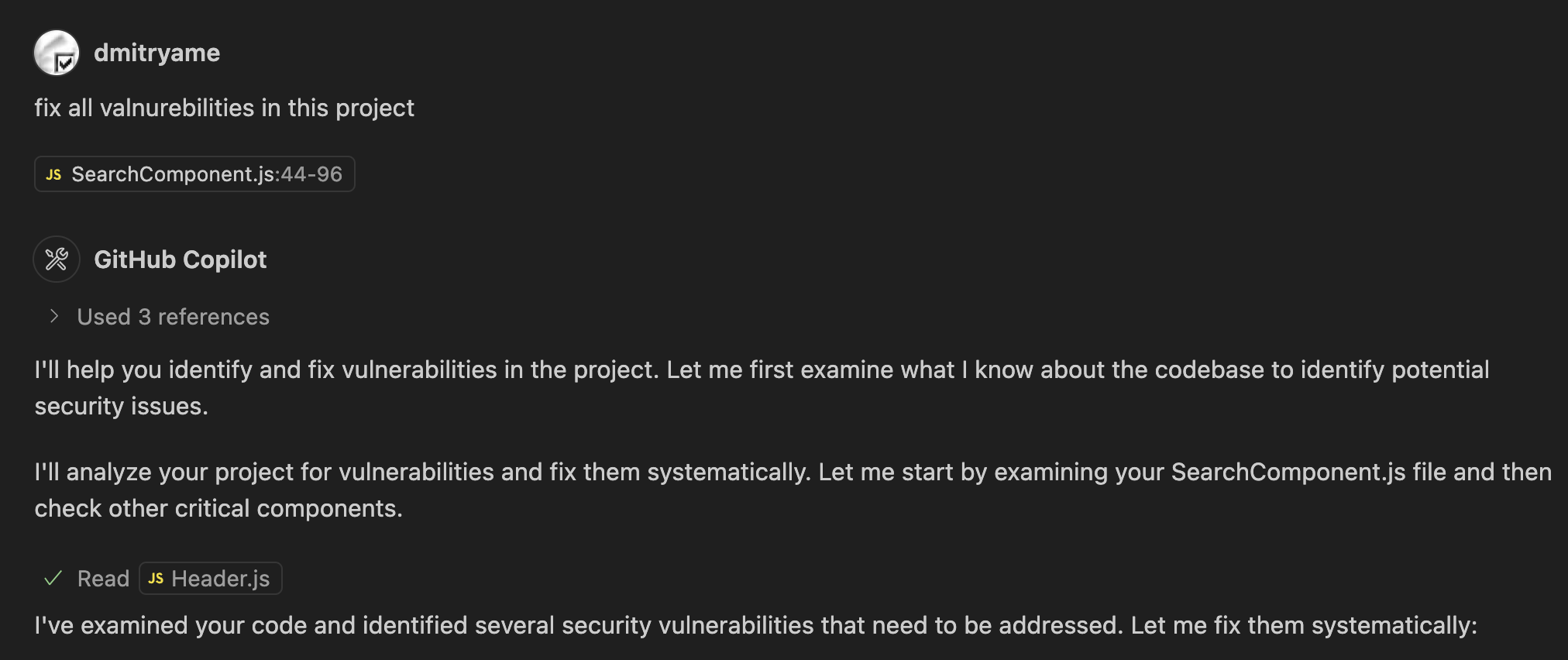Click the JS icon on Header.js chip

[x=156, y=579]
